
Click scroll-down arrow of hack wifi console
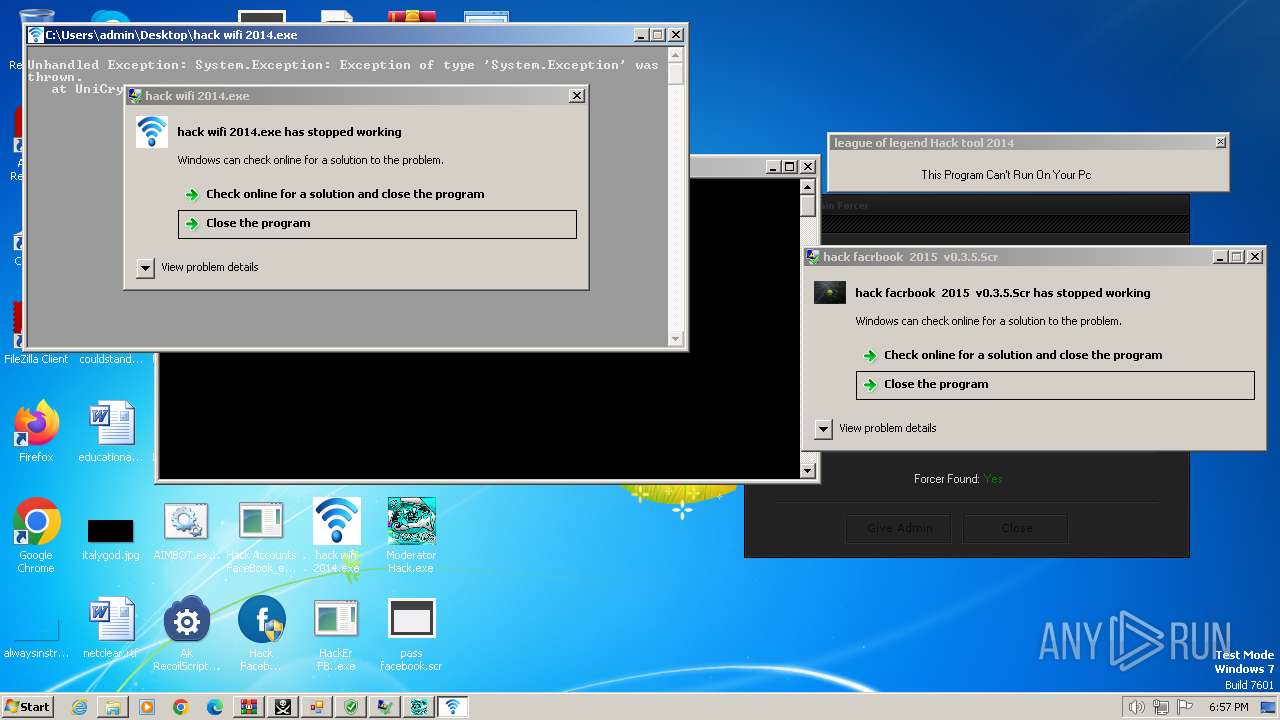pos(676,338)
